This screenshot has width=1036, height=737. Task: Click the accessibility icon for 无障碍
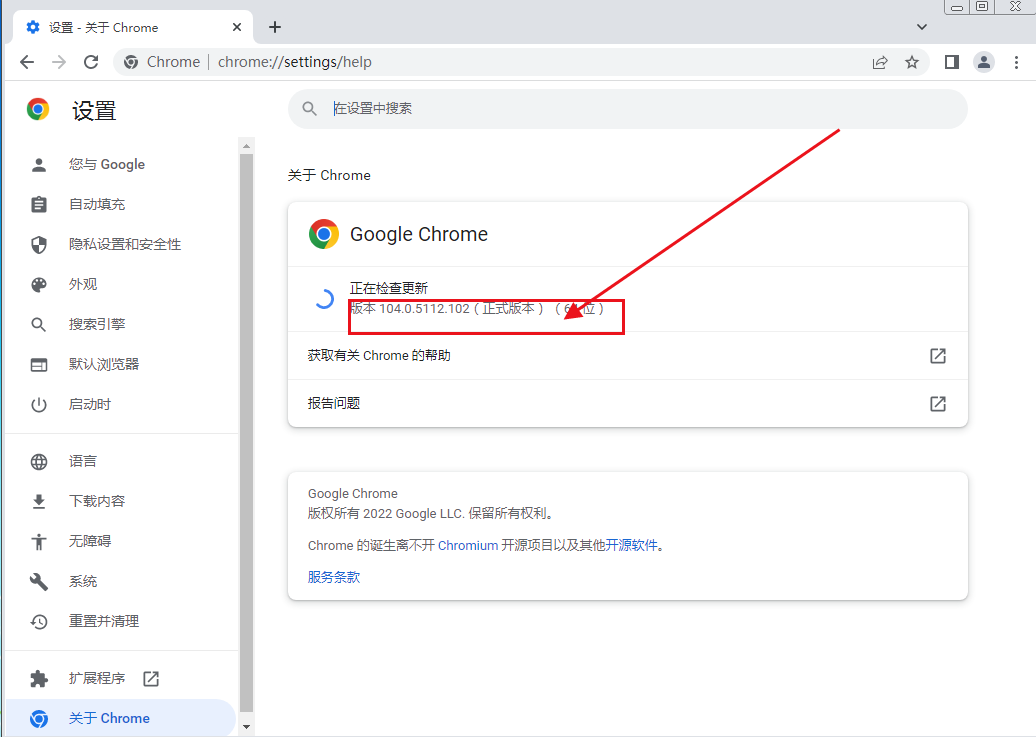(x=39, y=541)
